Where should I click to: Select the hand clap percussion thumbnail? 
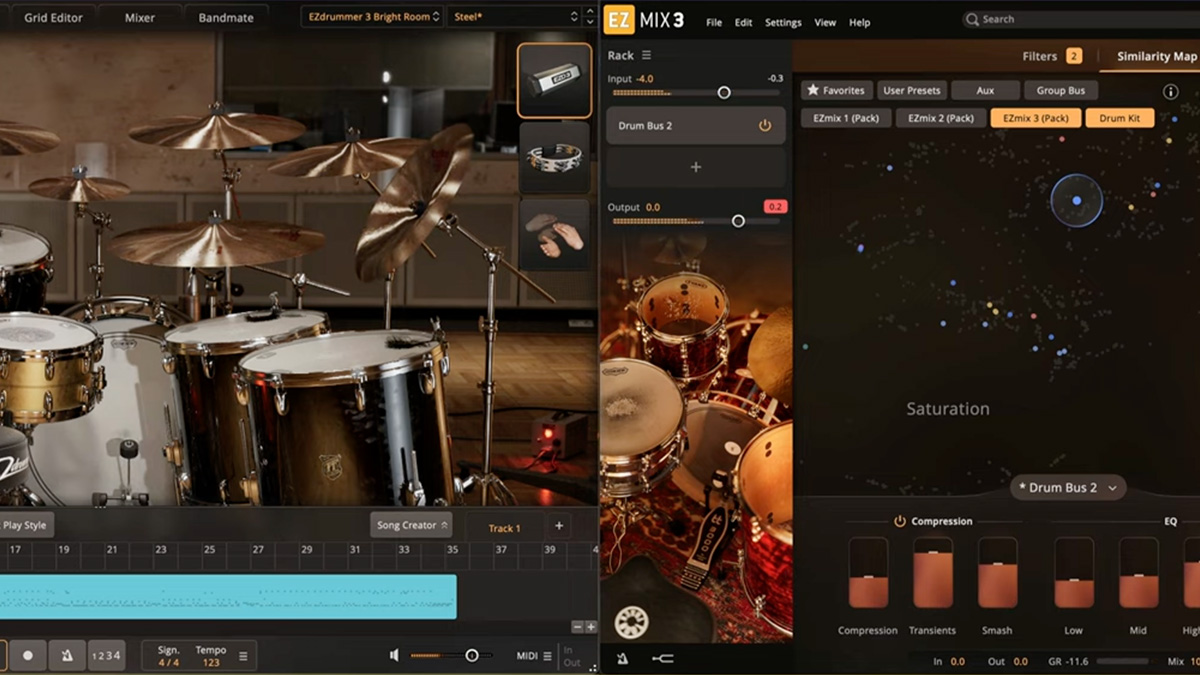[x=554, y=234]
